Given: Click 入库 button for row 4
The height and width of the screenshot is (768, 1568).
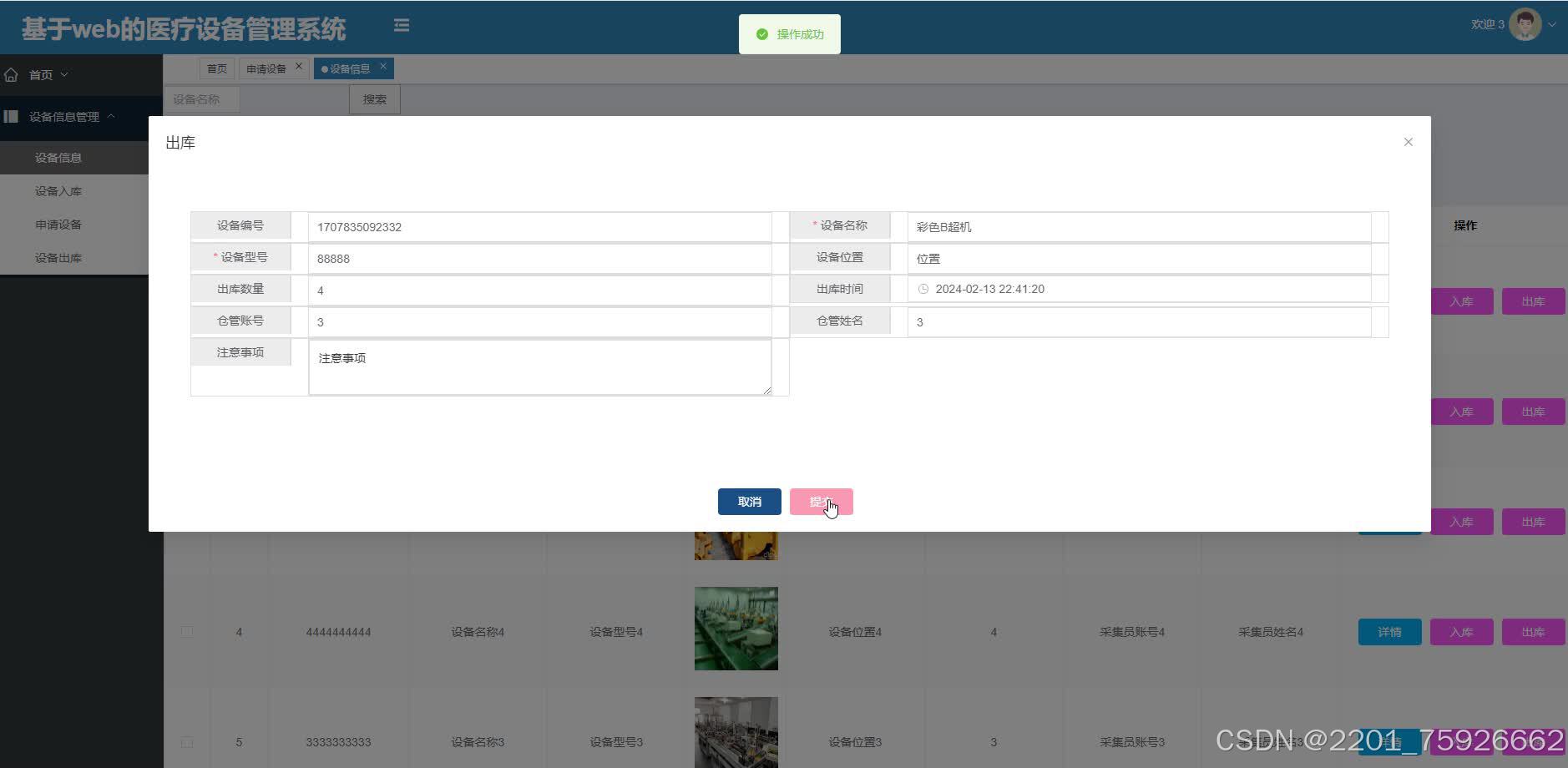Looking at the screenshot, I should click(x=1461, y=632).
